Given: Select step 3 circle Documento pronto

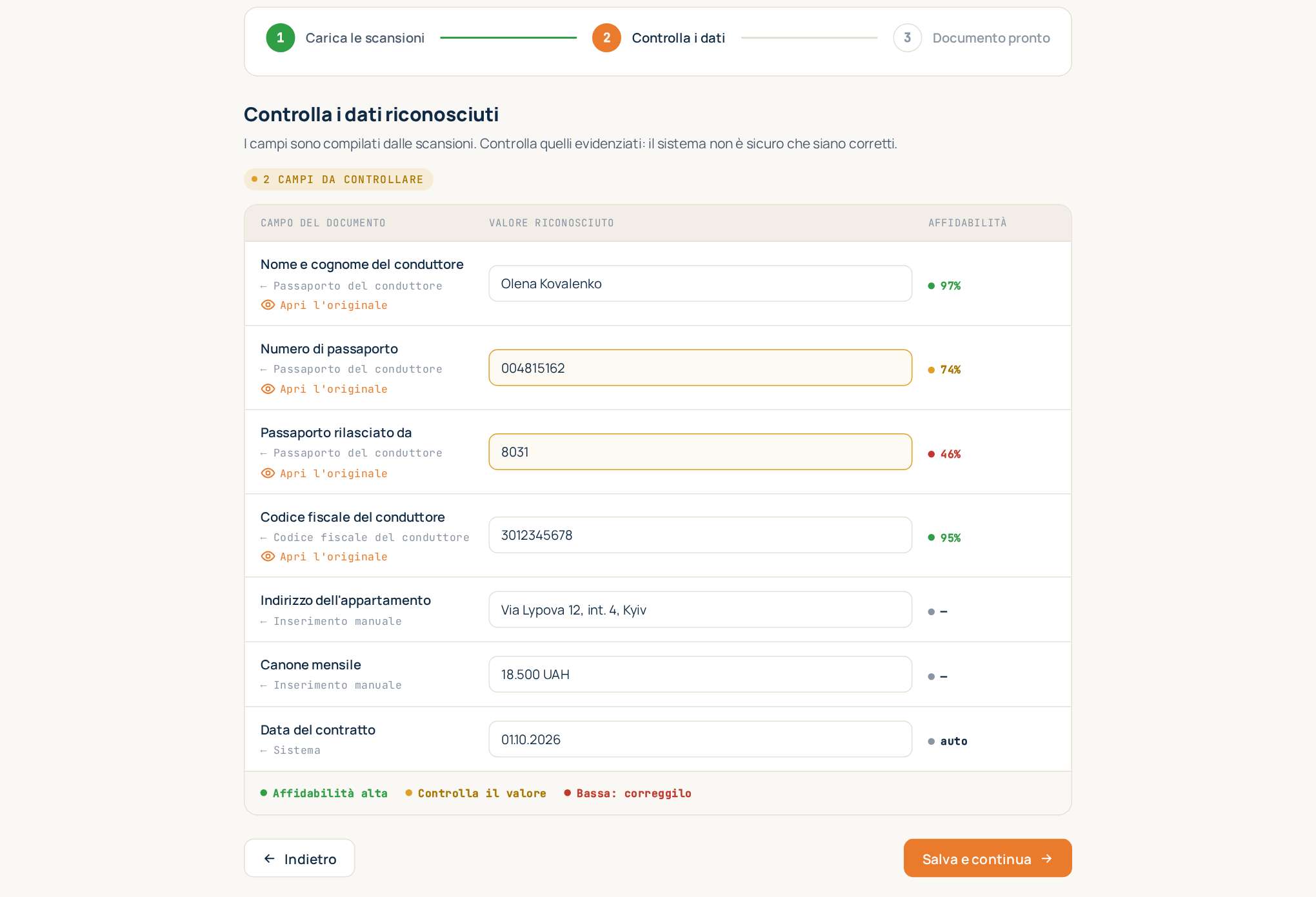Looking at the screenshot, I should pos(908,38).
